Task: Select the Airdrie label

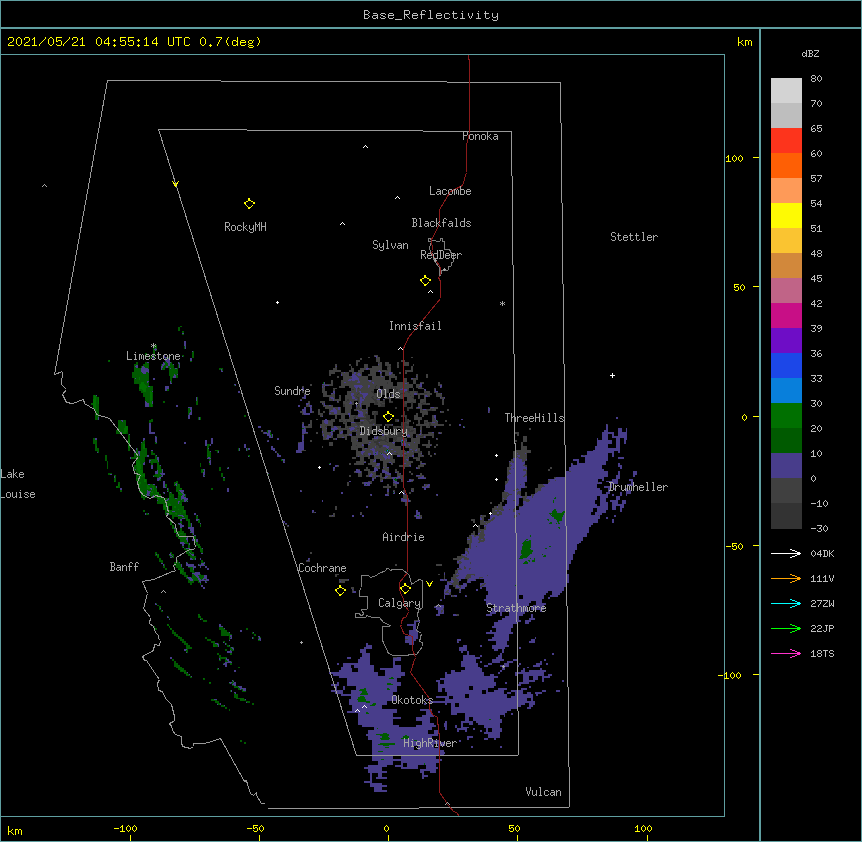Action: [404, 537]
